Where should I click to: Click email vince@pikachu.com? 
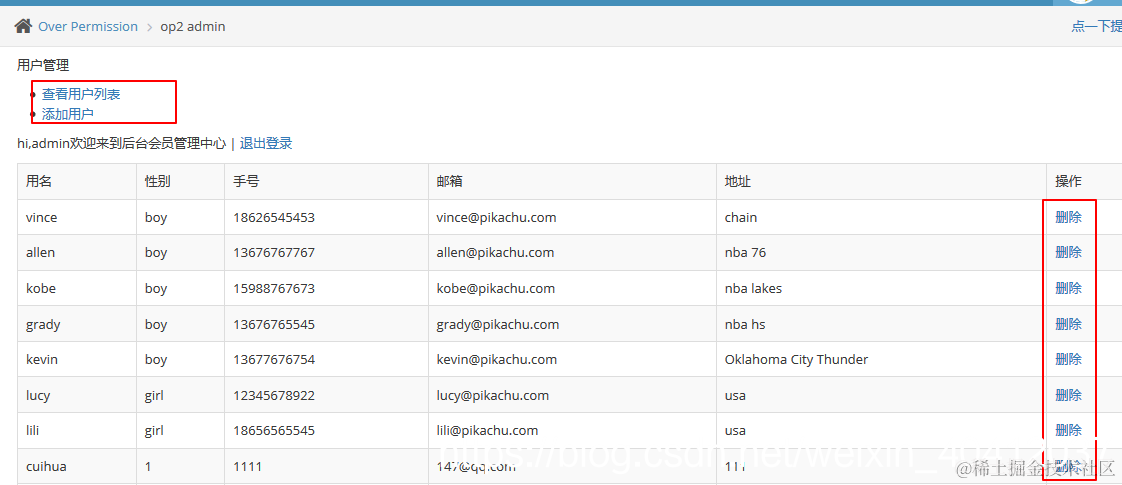[496, 217]
